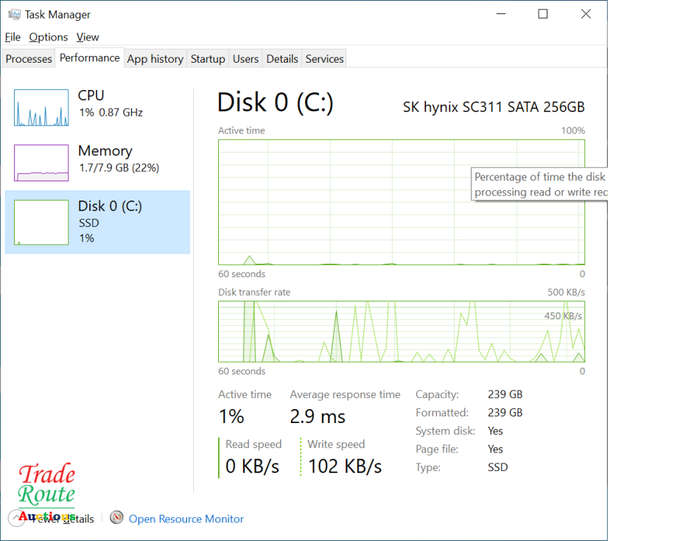Switch to the Processes tab
The height and width of the screenshot is (541, 700).
[x=29, y=58]
